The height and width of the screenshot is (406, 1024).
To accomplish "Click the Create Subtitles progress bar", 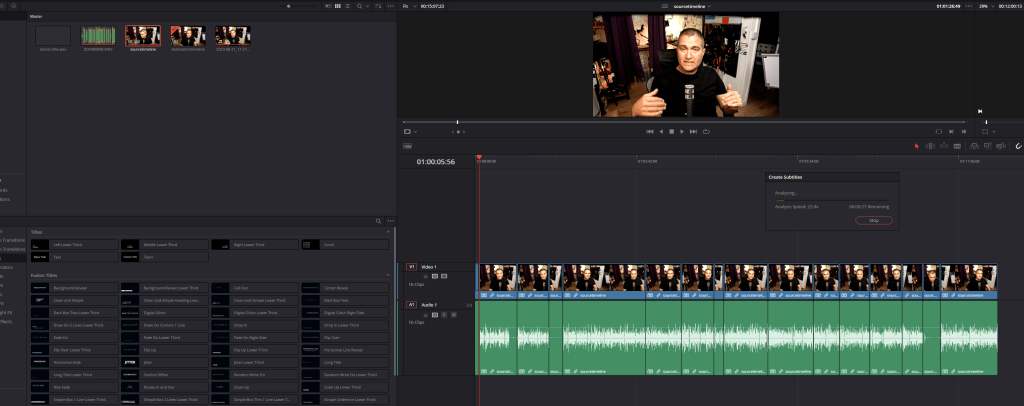I will pos(831,200).
